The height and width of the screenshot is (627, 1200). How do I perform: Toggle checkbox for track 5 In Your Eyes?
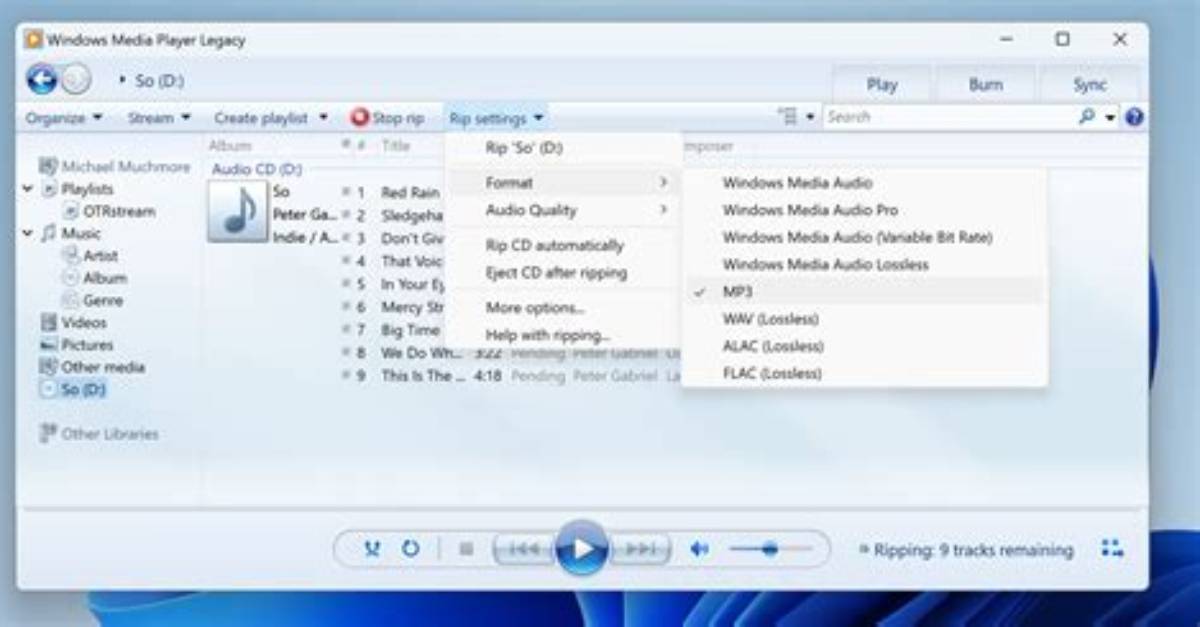tap(347, 284)
